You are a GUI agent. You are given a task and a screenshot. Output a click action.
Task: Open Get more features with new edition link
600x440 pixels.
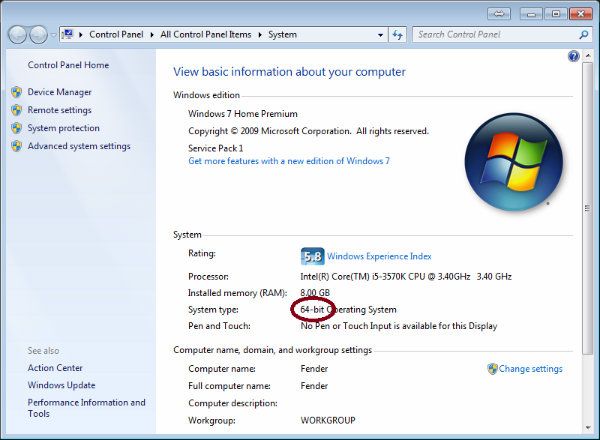tap(289, 161)
